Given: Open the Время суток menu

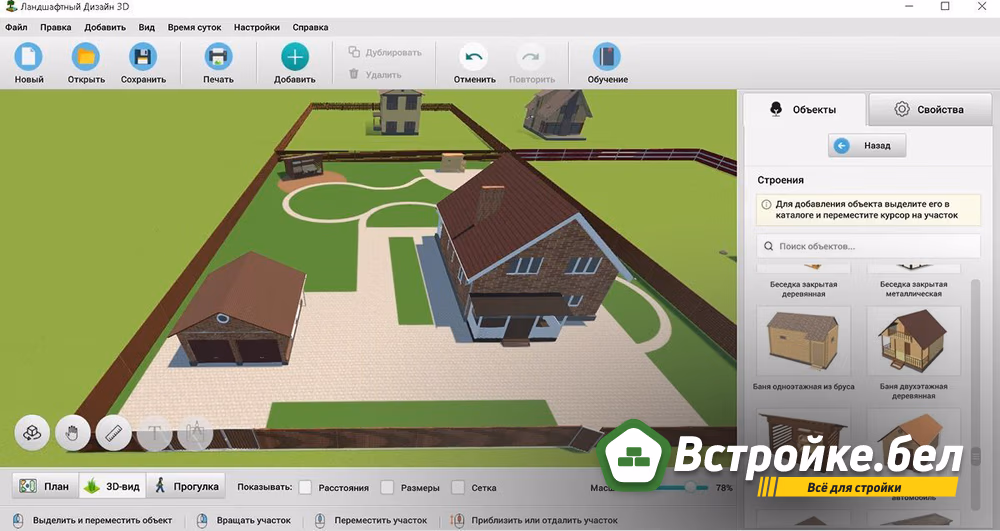Looking at the screenshot, I should coord(195,27).
